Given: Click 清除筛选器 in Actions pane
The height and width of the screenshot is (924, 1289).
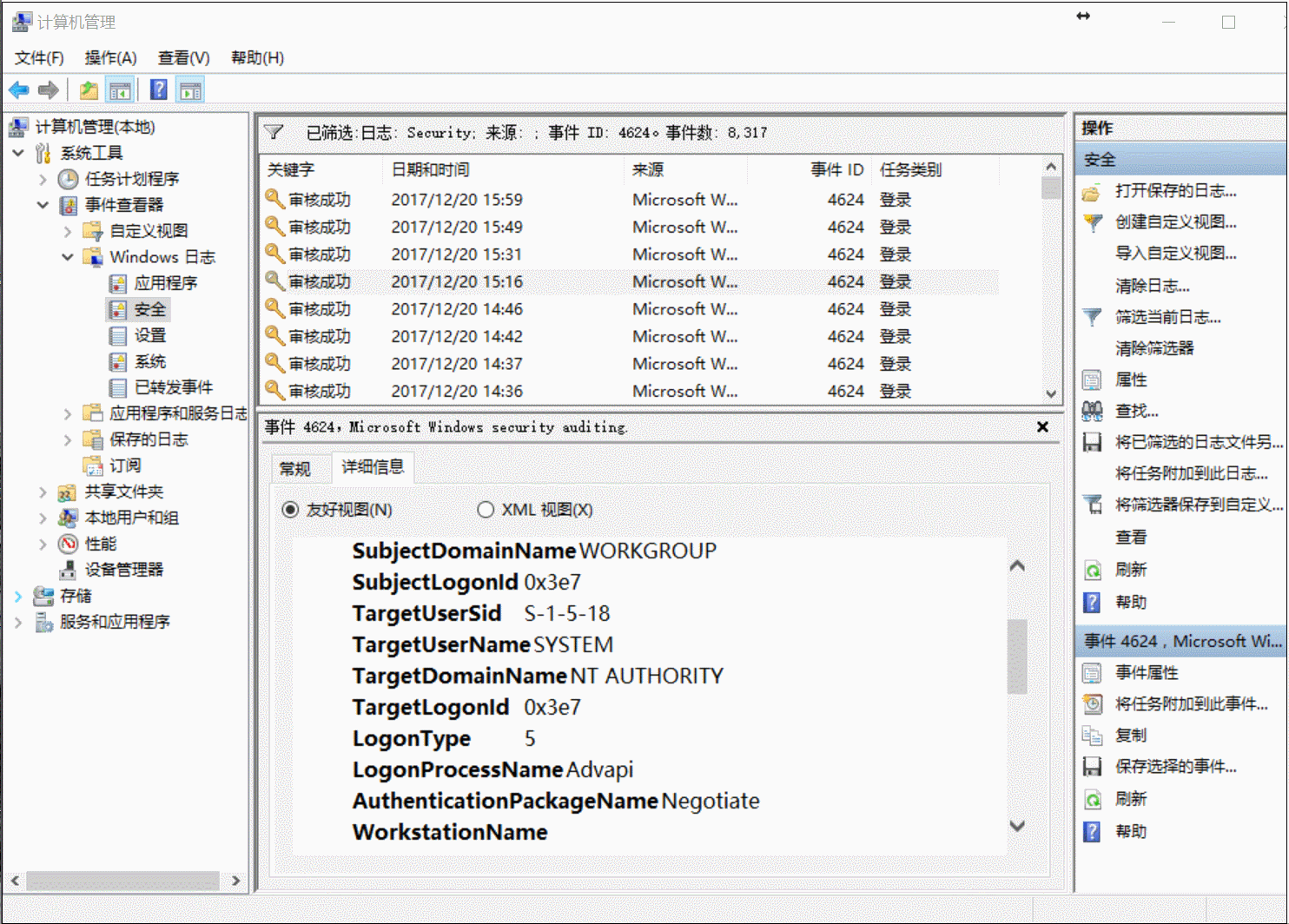Looking at the screenshot, I should [x=1154, y=348].
